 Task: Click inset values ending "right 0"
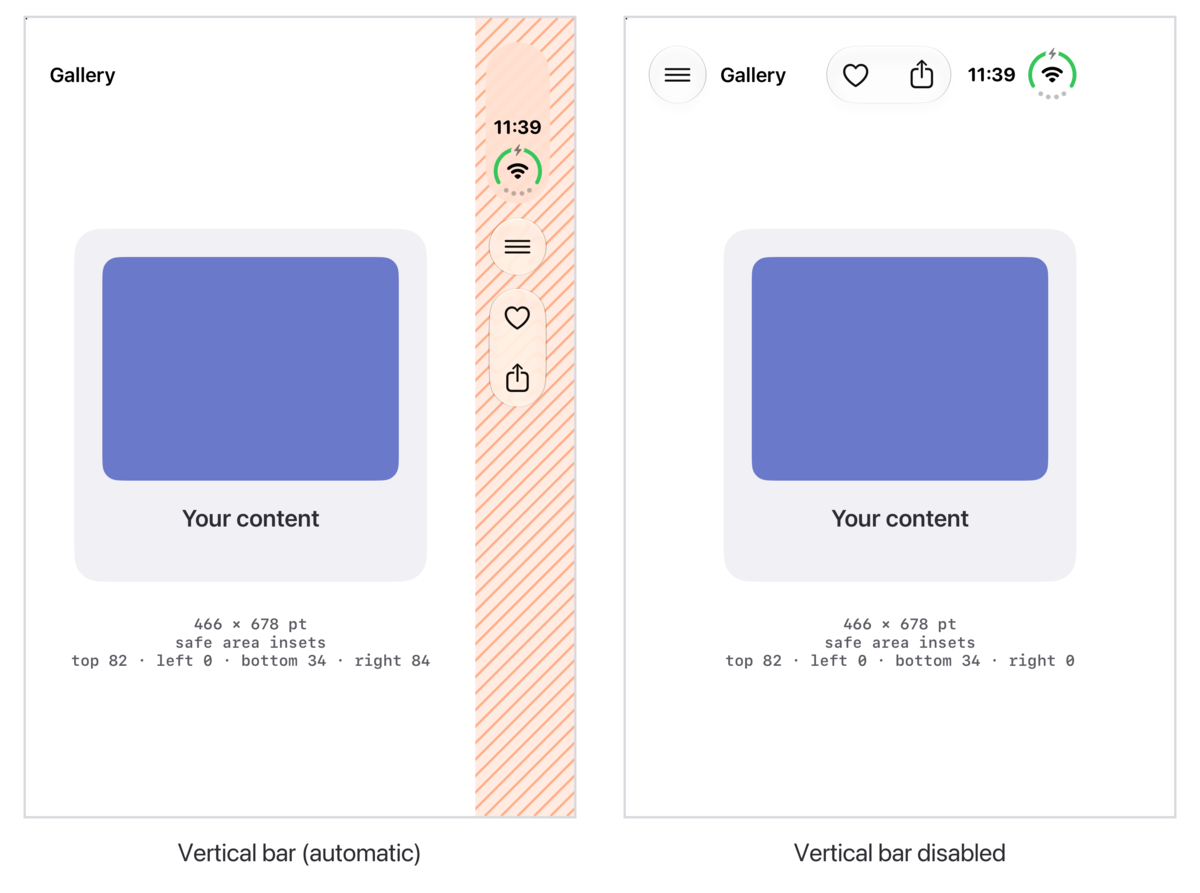click(x=900, y=661)
